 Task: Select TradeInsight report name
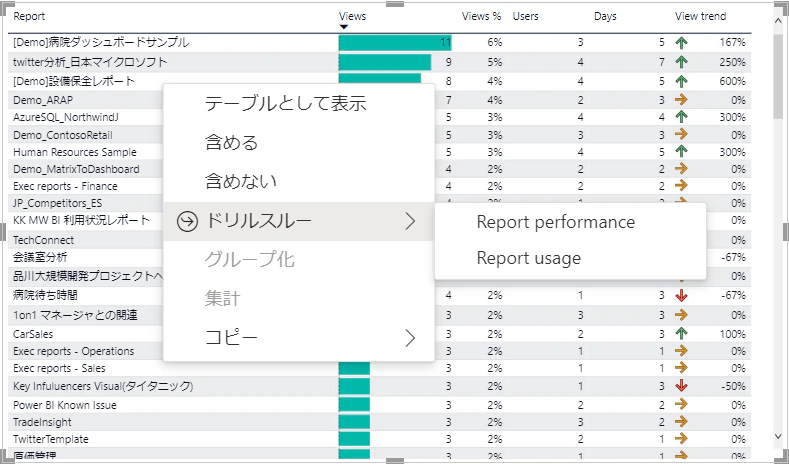[42, 422]
